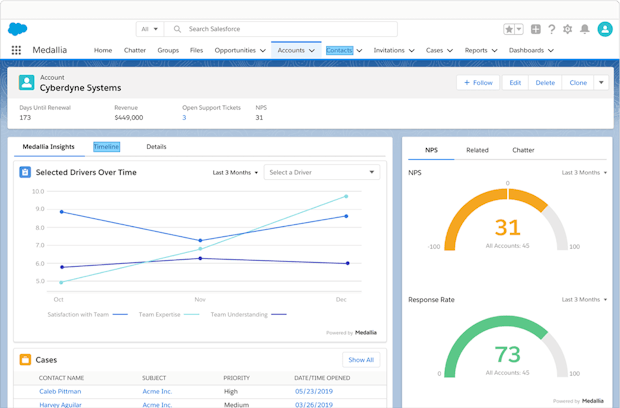
Task: Expand the Accounts nav chevron
Action: [x=312, y=51]
